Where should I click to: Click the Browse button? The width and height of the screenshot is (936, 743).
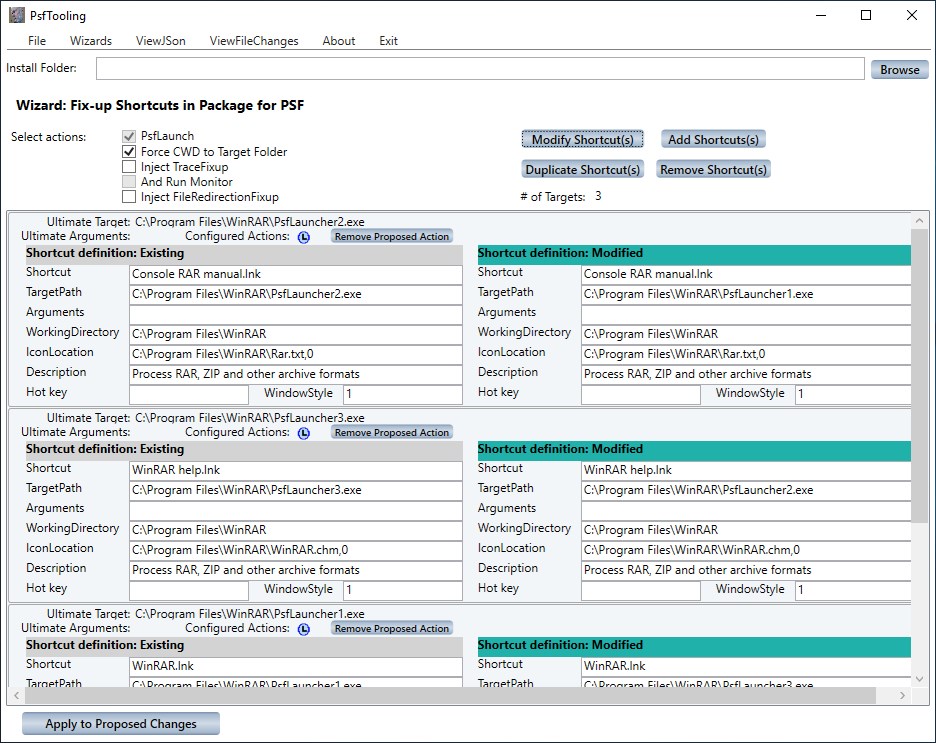tap(900, 69)
